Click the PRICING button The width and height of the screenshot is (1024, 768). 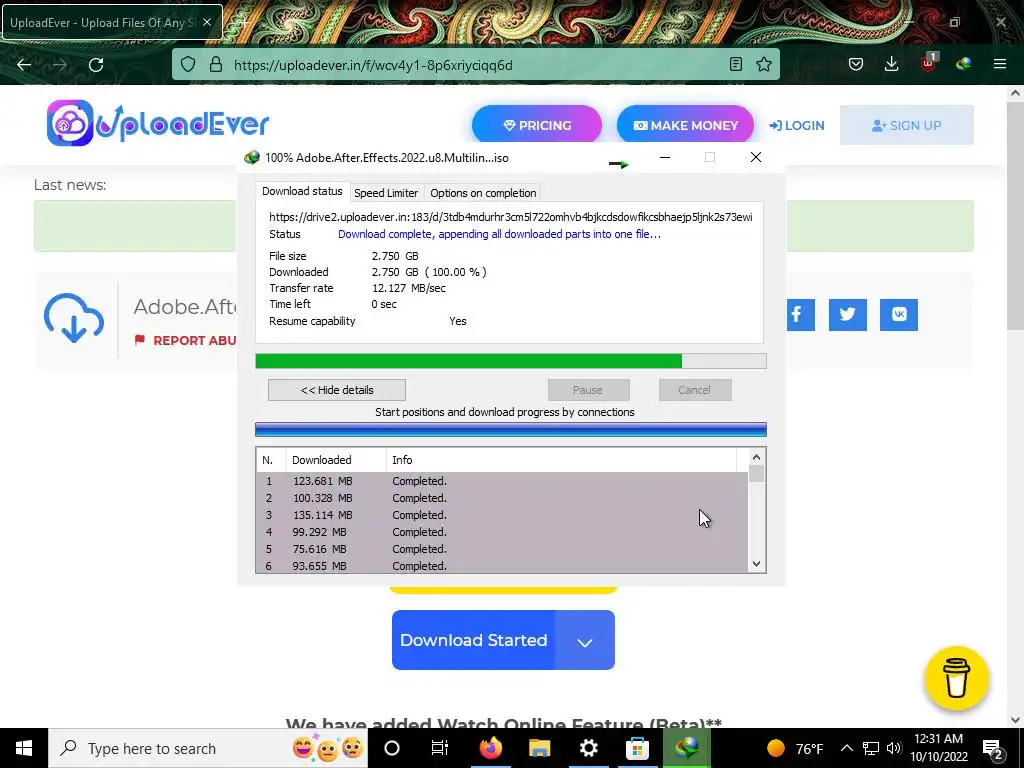pos(537,125)
